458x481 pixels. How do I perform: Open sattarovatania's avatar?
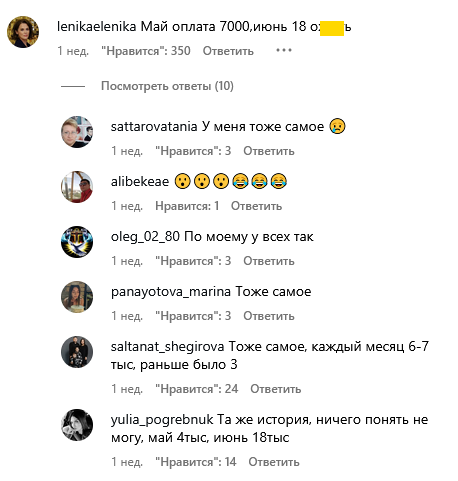point(77,132)
